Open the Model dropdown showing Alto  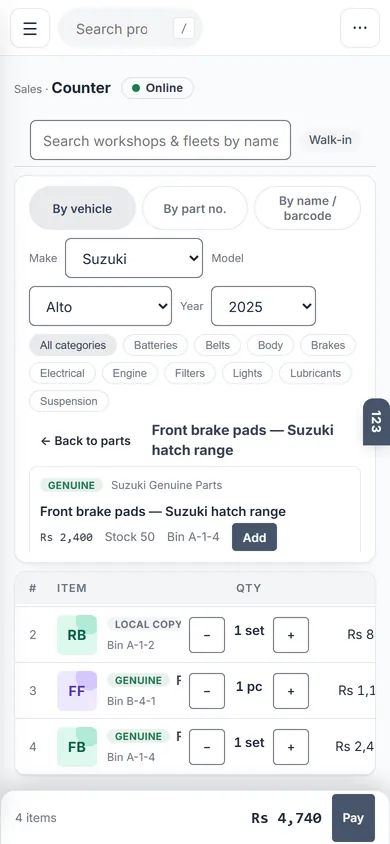click(x=101, y=306)
